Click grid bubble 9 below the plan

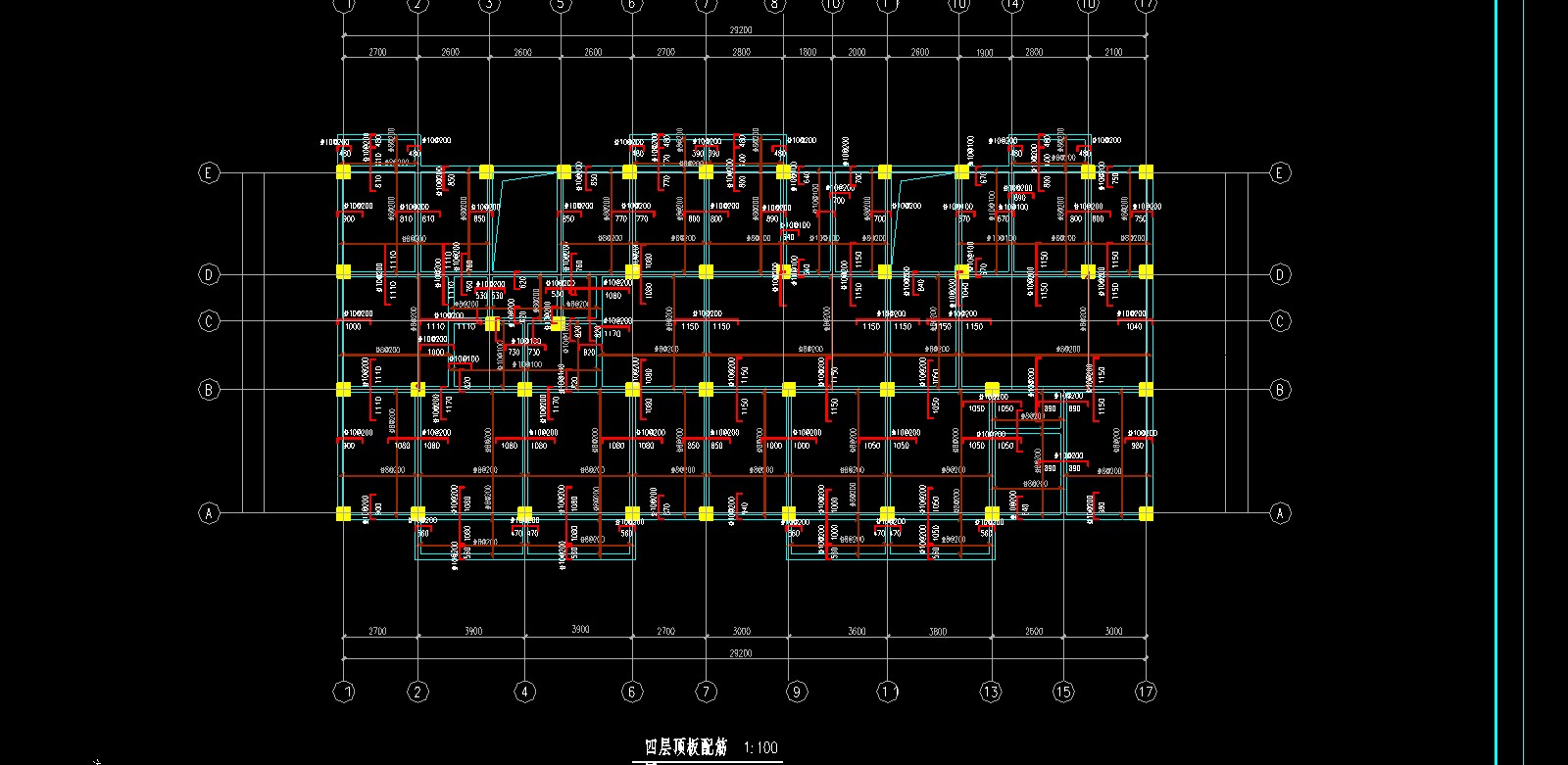[x=797, y=693]
